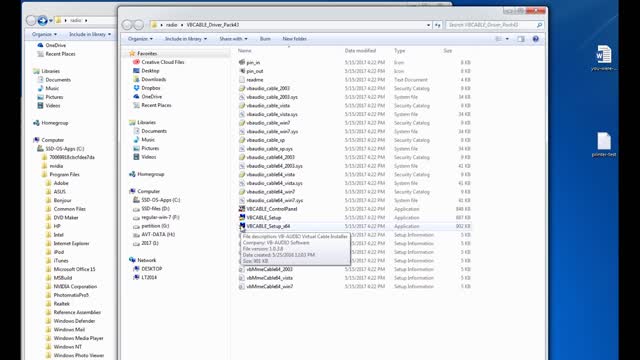Open the Share with dropdown
The width and height of the screenshot is (640, 360).
click(233, 39)
